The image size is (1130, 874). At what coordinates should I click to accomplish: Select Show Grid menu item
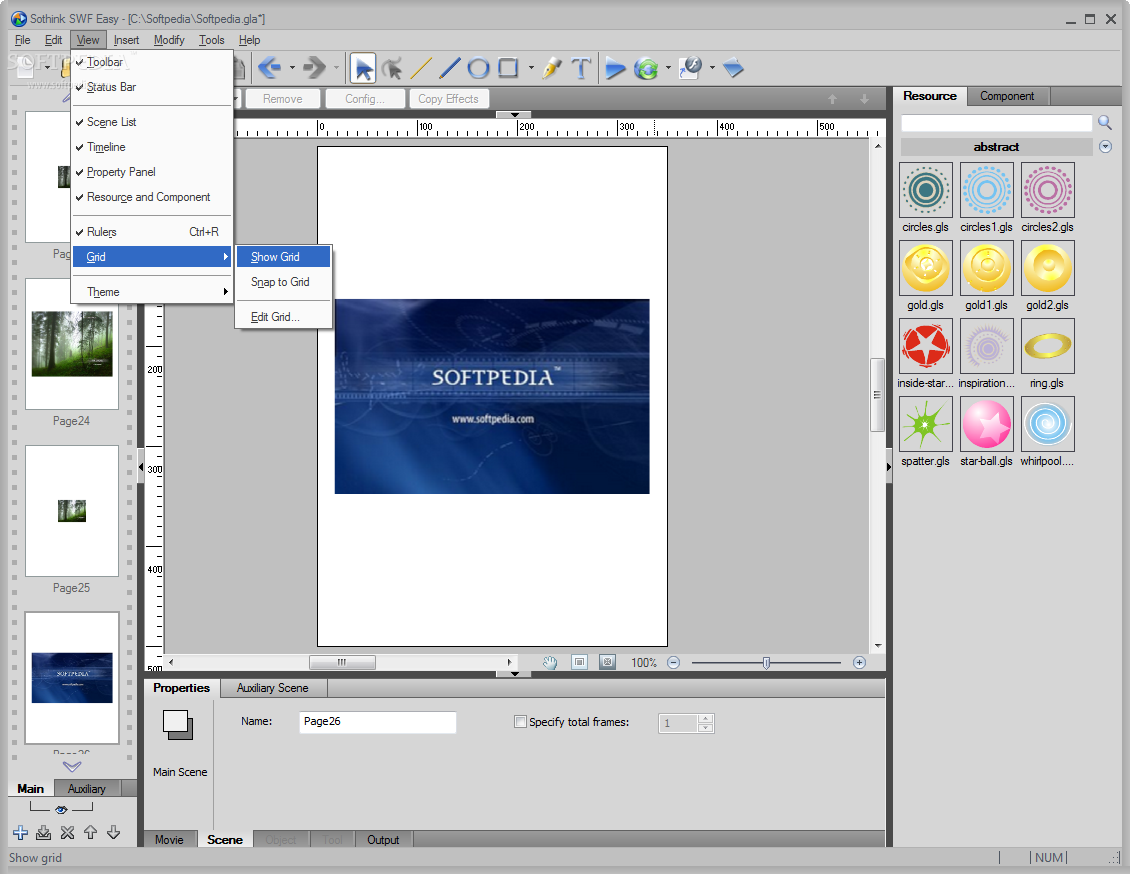click(283, 257)
